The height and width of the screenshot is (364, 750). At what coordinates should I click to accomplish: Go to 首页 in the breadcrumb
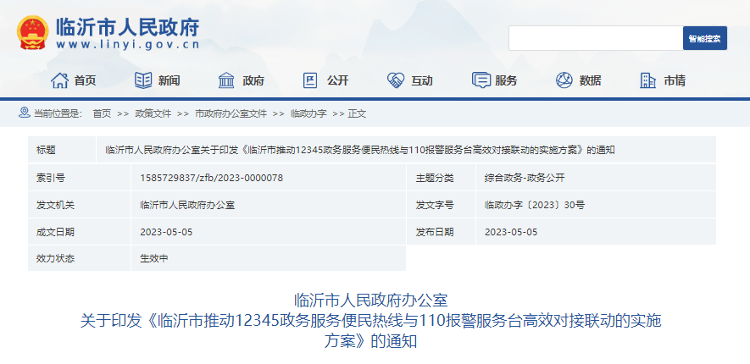coord(102,114)
